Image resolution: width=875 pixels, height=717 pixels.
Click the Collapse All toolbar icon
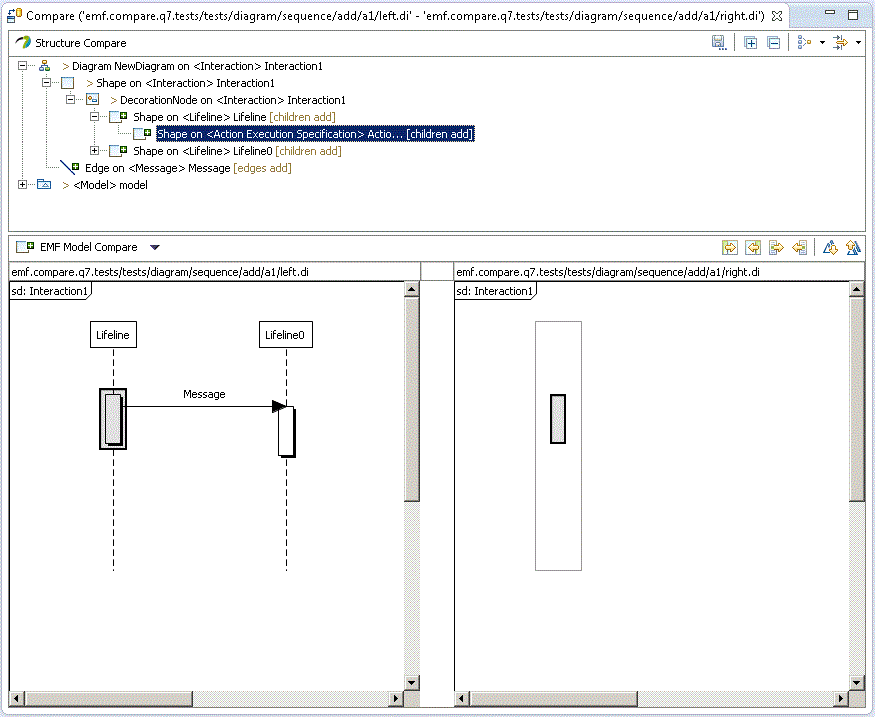[774, 43]
